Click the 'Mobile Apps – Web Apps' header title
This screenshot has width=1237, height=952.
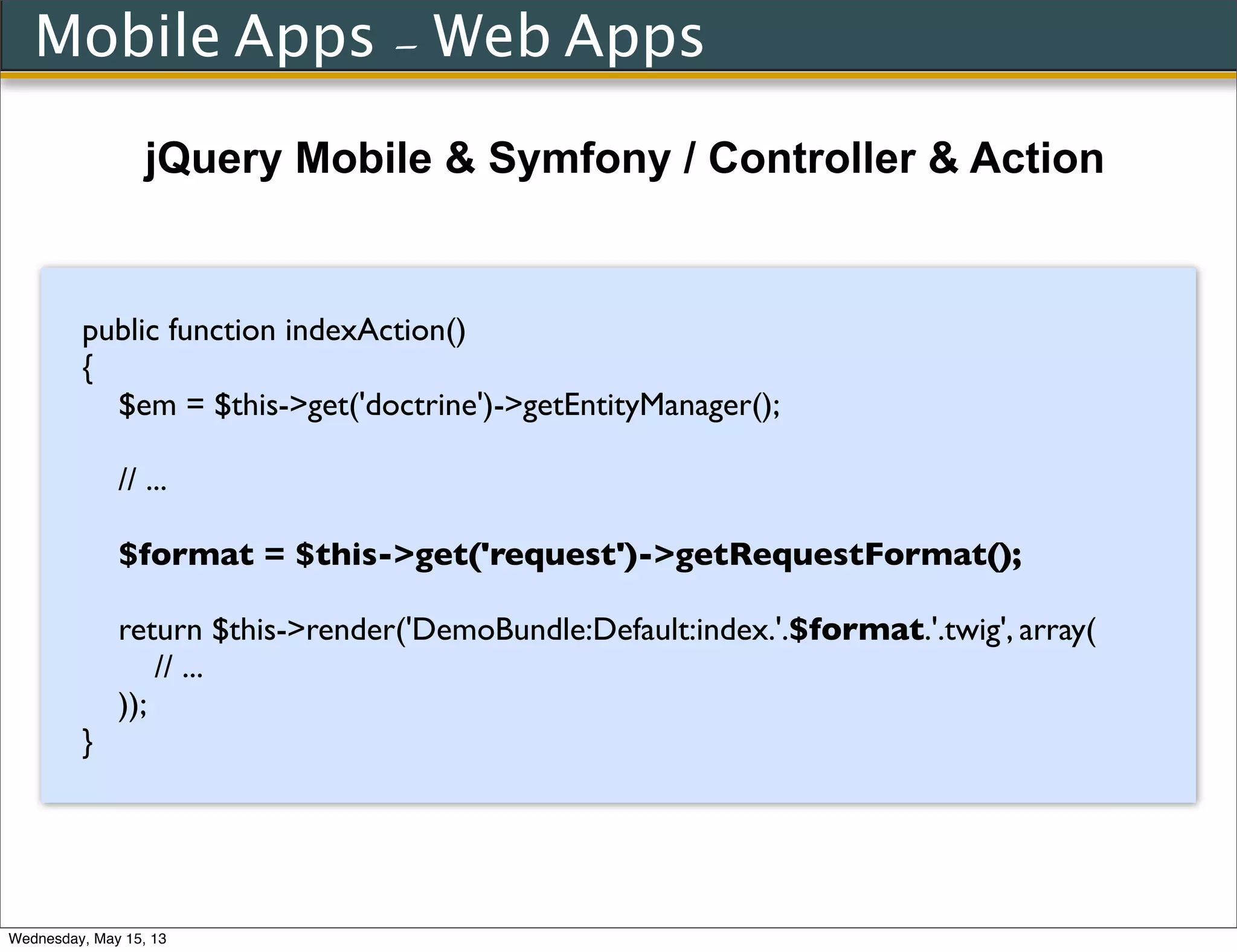pyautogui.click(x=369, y=36)
